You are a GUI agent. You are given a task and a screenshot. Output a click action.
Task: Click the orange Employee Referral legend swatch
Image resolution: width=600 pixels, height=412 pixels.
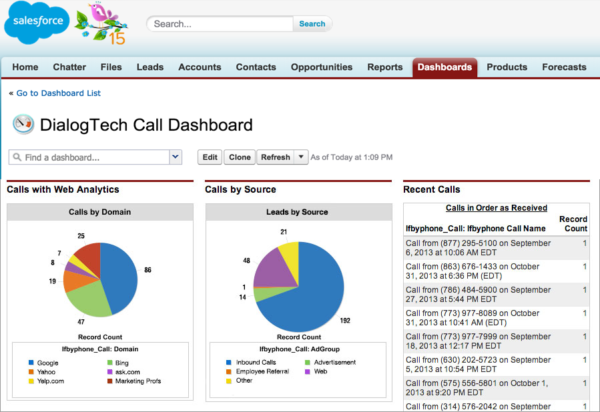coord(229,371)
